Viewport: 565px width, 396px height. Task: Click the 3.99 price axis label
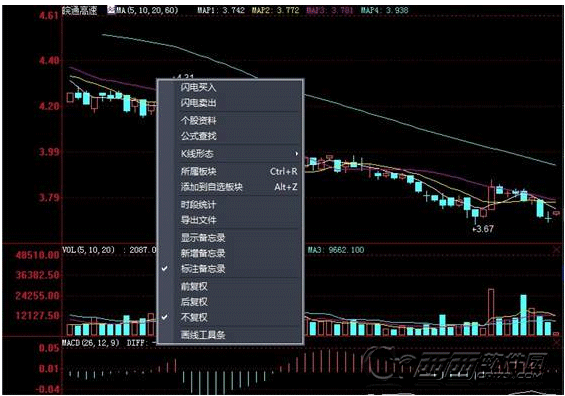point(49,152)
